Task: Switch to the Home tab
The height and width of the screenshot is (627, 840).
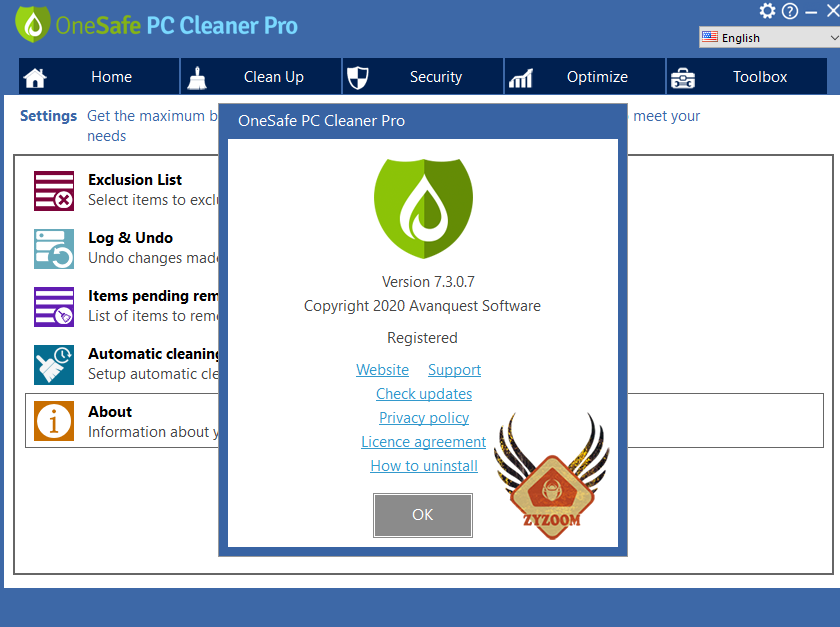Action: (99, 77)
